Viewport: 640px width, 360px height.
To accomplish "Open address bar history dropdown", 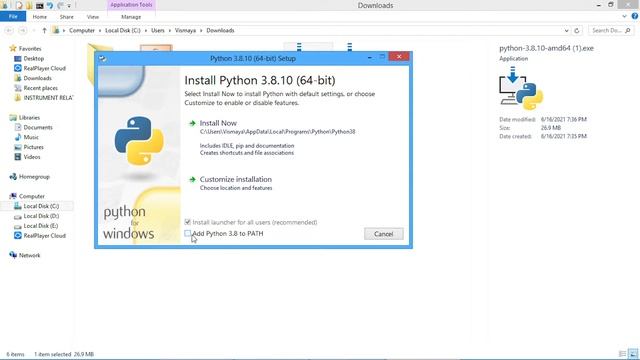I will pos(566,31).
